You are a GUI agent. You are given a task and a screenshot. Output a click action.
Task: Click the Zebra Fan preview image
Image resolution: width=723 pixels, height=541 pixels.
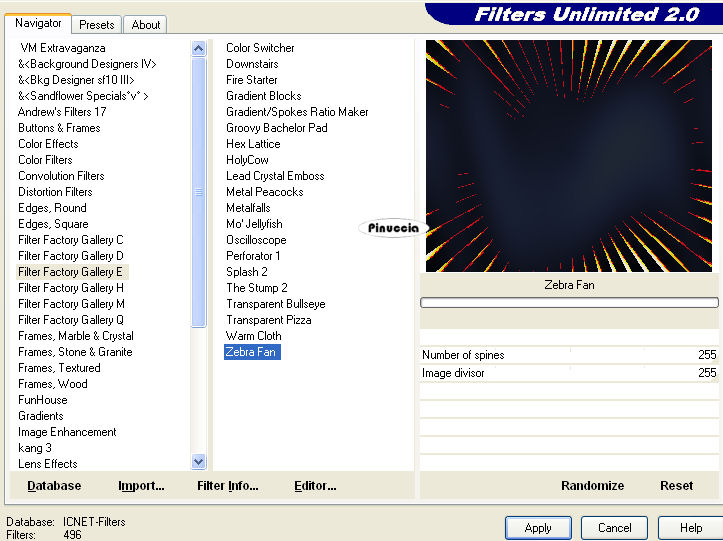(569, 156)
